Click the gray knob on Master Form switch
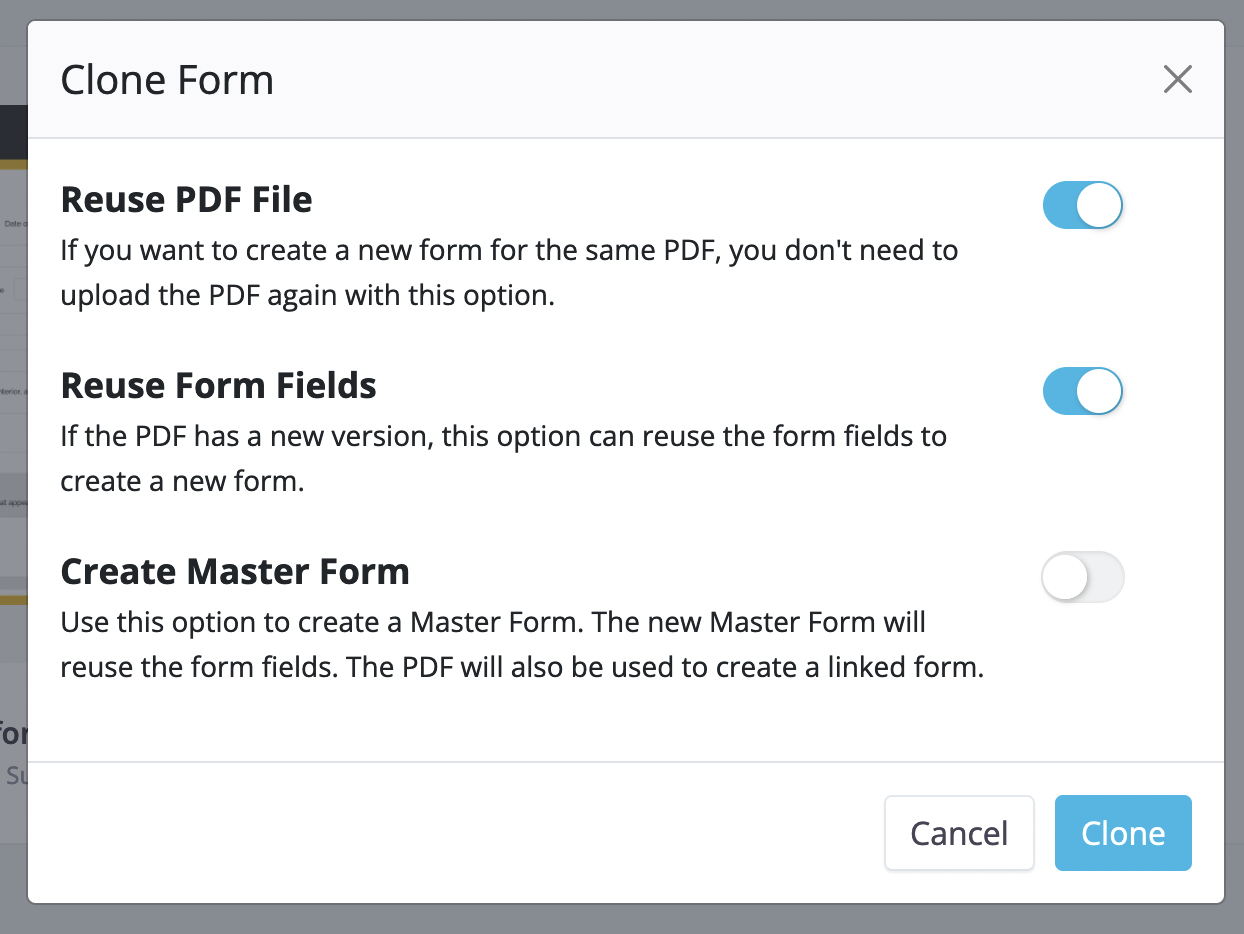Image resolution: width=1244 pixels, height=934 pixels. point(1064,577)
